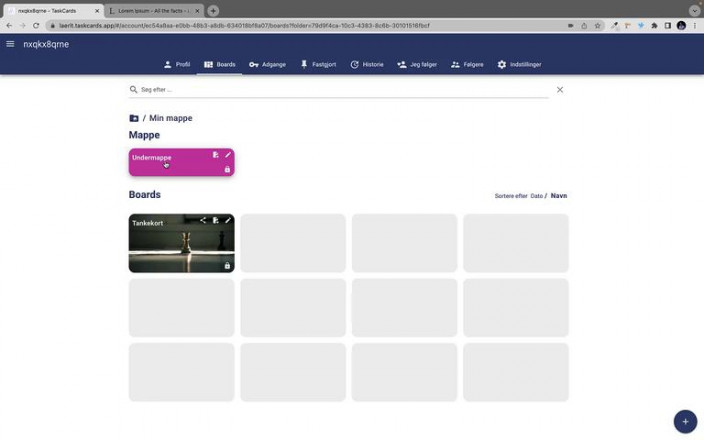Share the Tankekort board

[203, 220]
